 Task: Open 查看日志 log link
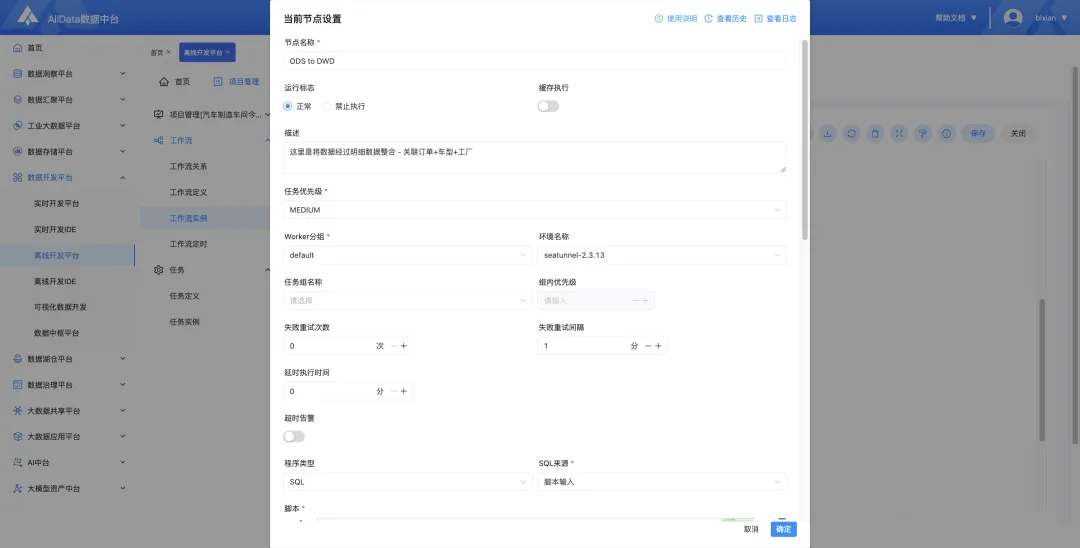pyautogui.click(x=776, y=19)
